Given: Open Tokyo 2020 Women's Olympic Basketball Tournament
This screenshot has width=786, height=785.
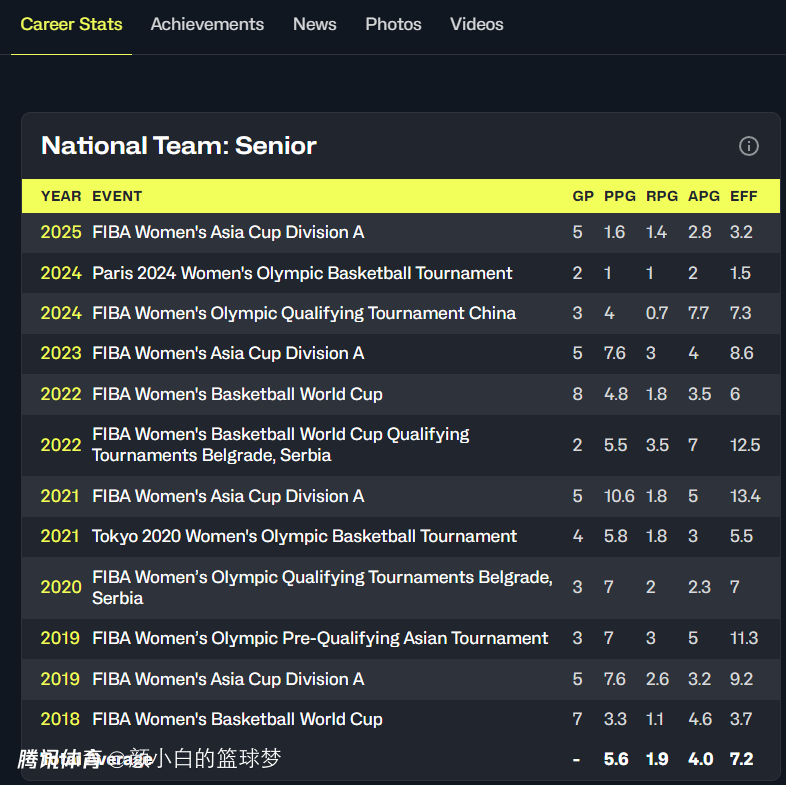Looking at the screenshot, I should pyautogui.click(x=304, y=536).
